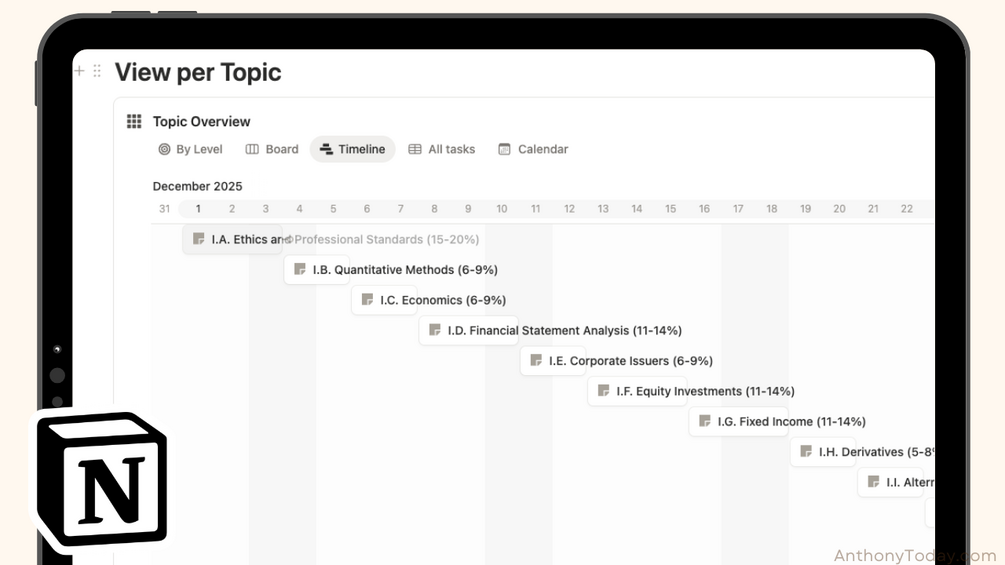Click the page icon of I.C. Economics task
Image resolution: width=1005 pixels, height=565 pixels.
pos(367,300)
